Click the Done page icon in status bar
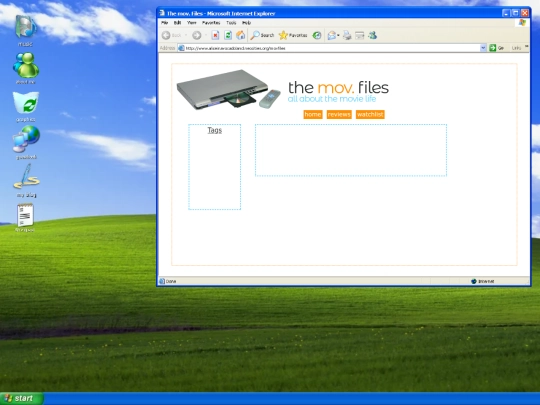Image resolution: width=540 pixels, height=405 pixels. click(162, 281)
